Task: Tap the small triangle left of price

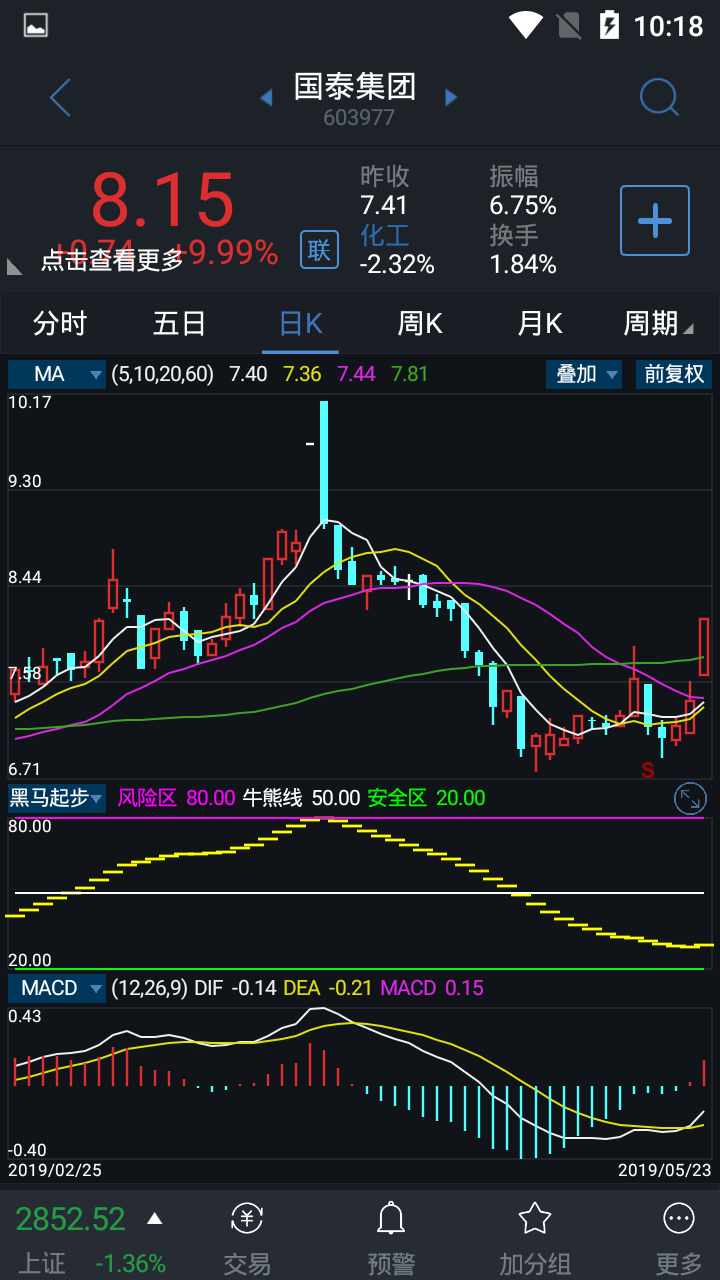Action: (x=14, y=266)
